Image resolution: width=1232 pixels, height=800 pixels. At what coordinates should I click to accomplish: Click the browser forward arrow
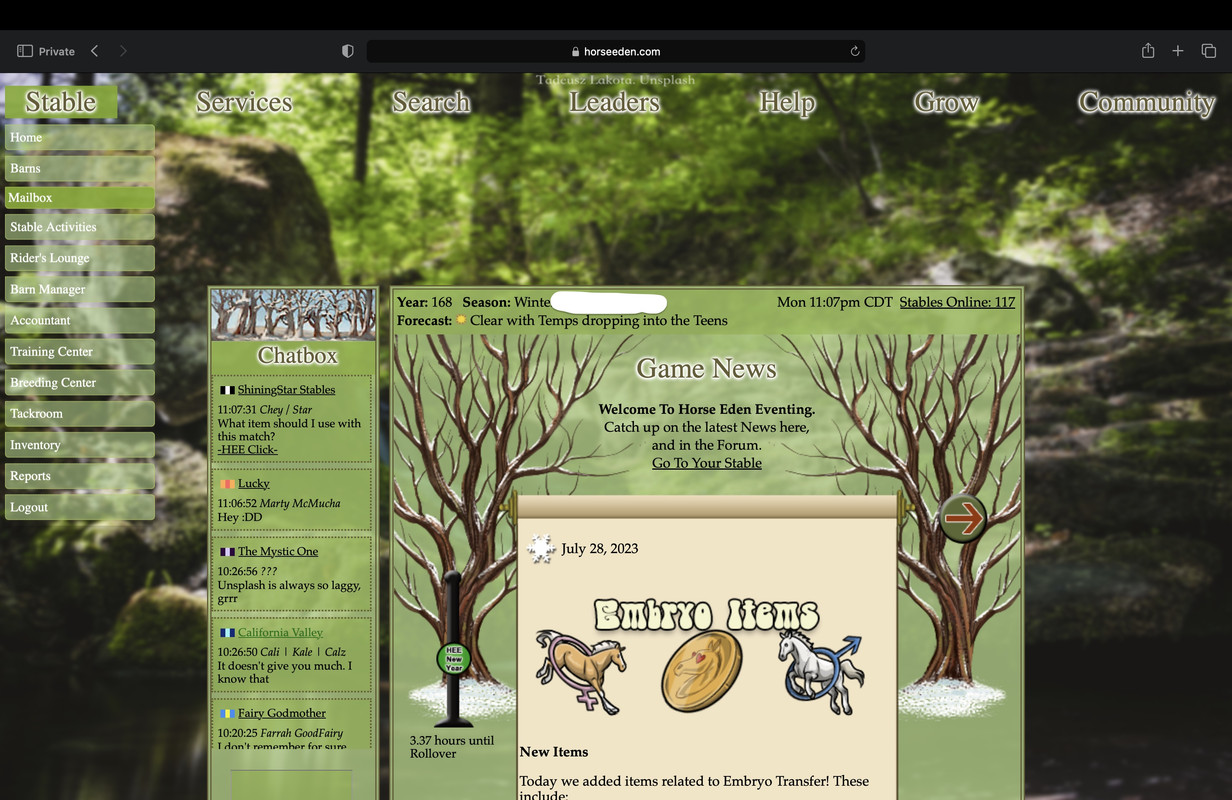pos(123,51)
